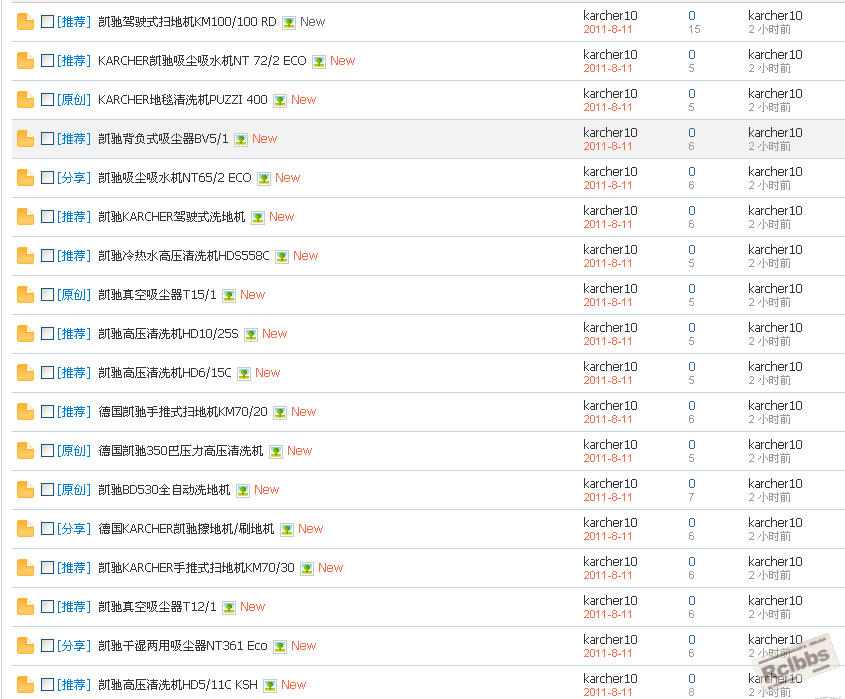This screenshot has width=845, height=699.
Task: Click image attachment icon after KM100/100 RD
Action: pos(289,23)
